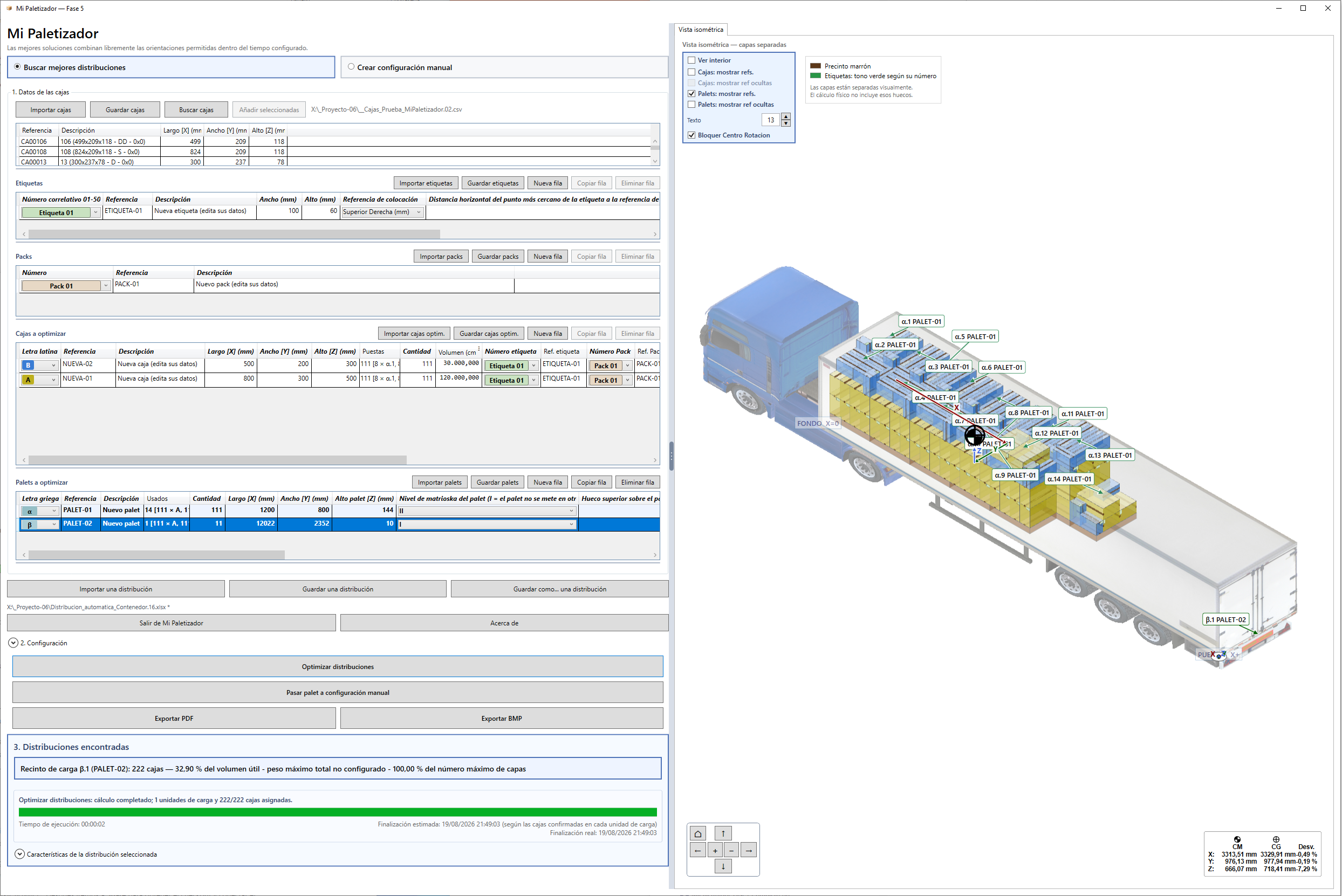Decrease the Texto size with spinner down arrow

click(786, 123)
